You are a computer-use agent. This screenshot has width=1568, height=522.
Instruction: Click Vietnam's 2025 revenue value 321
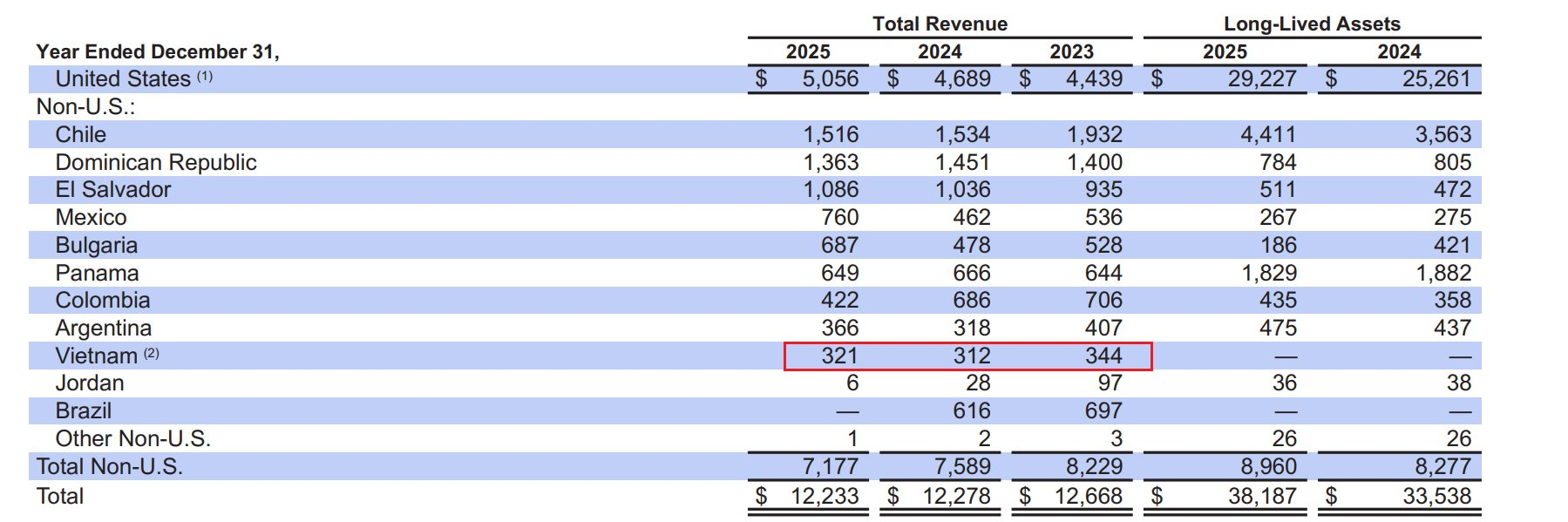click(x=838, y=356)
